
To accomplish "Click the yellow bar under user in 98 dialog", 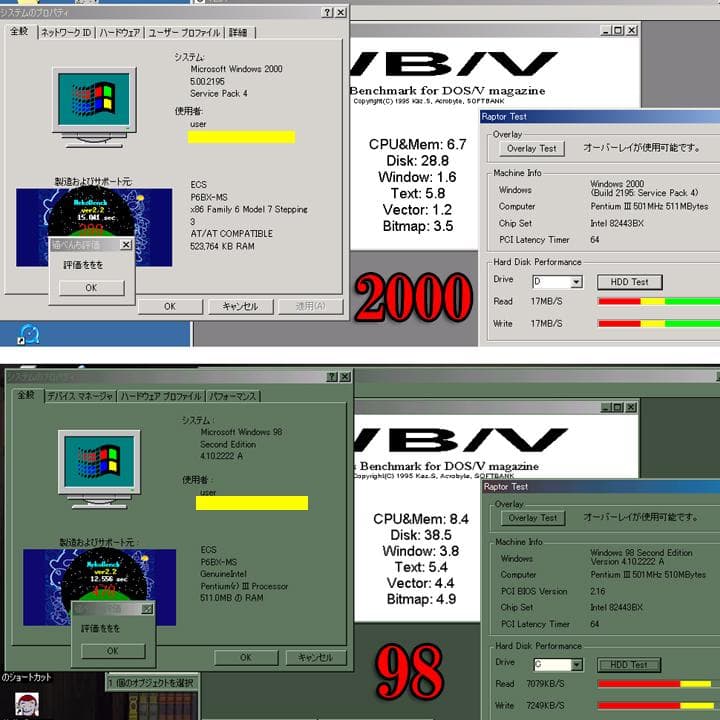I will point(252,503).
